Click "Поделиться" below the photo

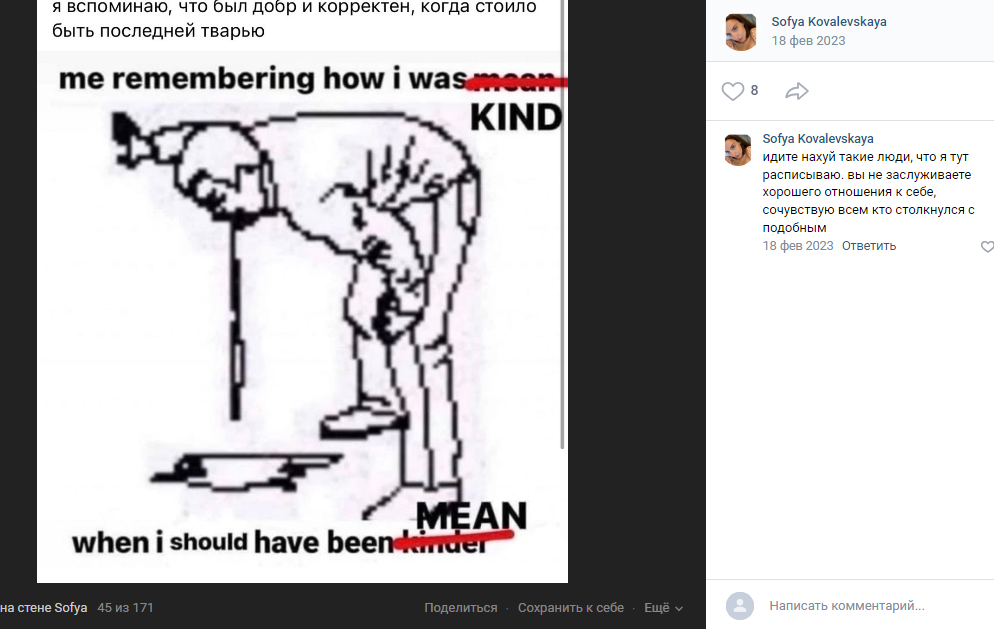click(x=461, y=607)
